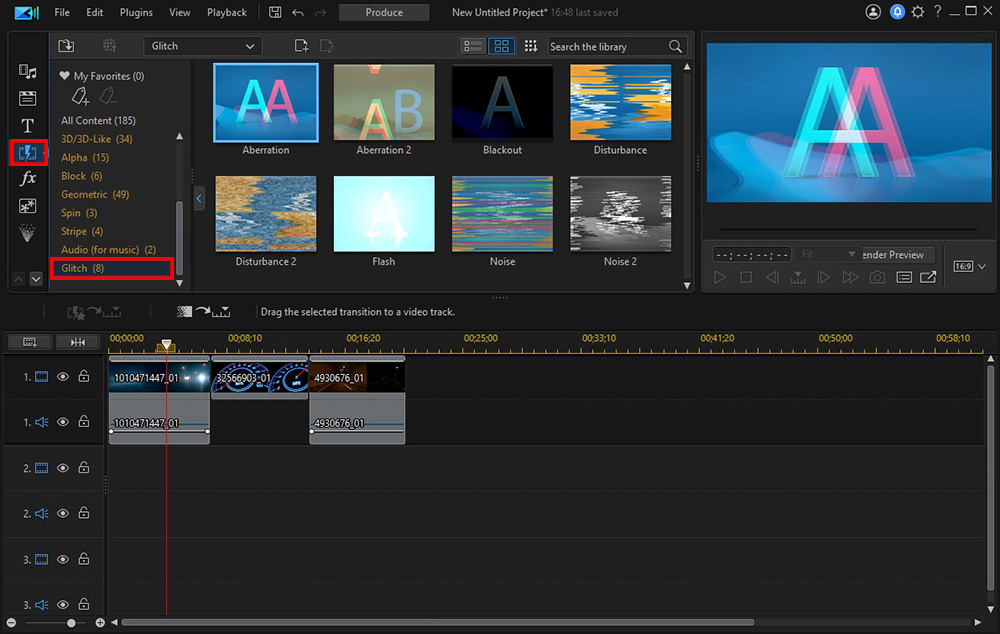Click the undo arrow in top toolbar
Image resolution: width=1000 pixels, height=634 pixels.
[298, 13]
